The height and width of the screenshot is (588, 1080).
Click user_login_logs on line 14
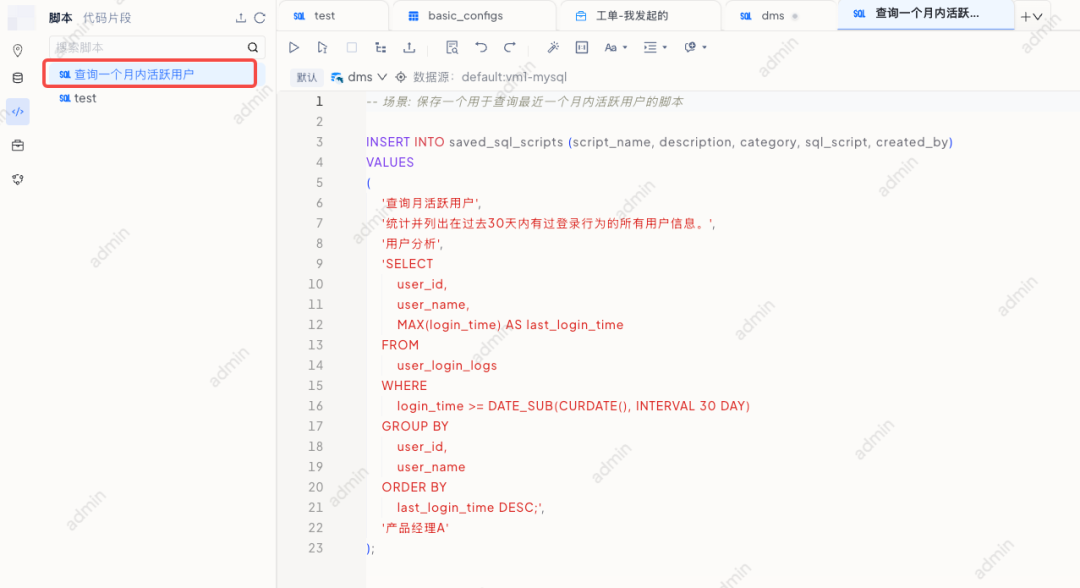[446, 366]
